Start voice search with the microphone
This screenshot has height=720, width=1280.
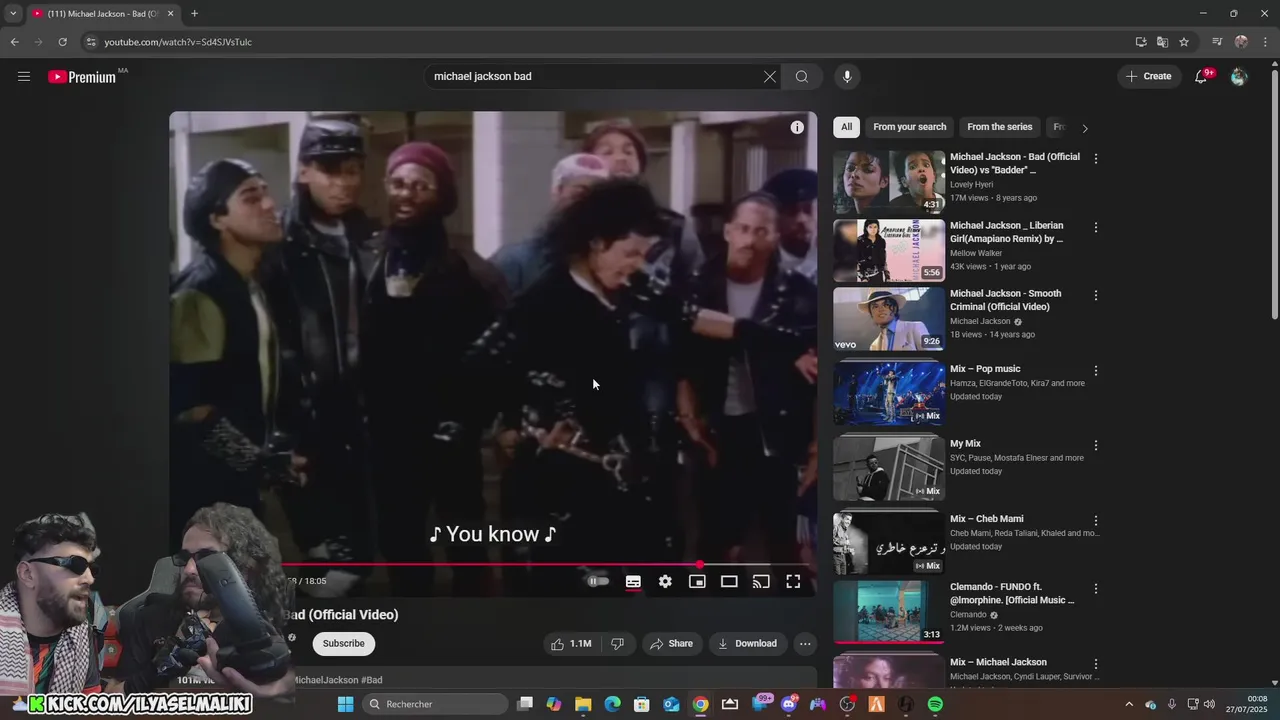coord(847,76)
